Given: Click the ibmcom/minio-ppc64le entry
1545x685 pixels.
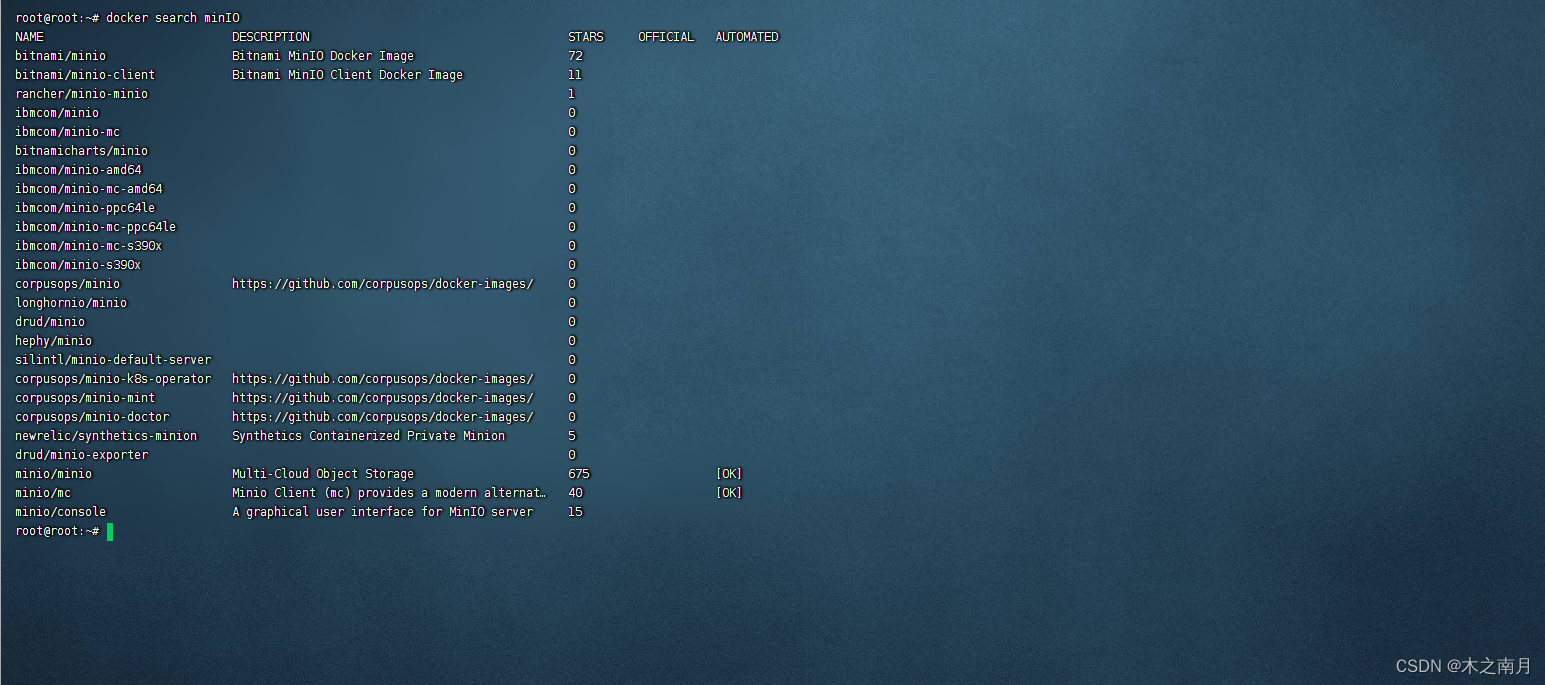Looking at the screenshot, I should tap(85, 208).
